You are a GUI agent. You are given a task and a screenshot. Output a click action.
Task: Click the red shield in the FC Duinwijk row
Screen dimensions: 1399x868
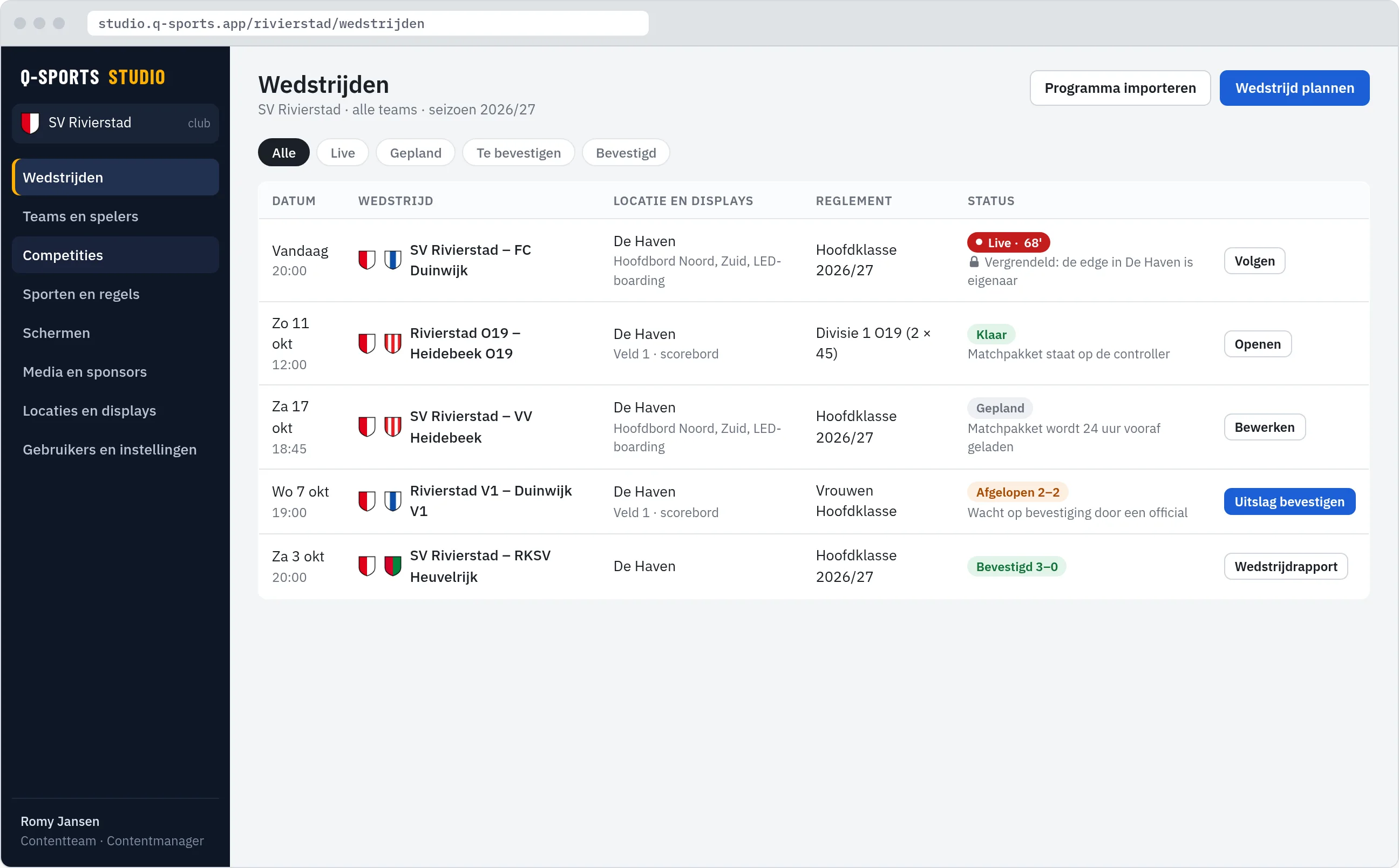click(x=366, y=260)
